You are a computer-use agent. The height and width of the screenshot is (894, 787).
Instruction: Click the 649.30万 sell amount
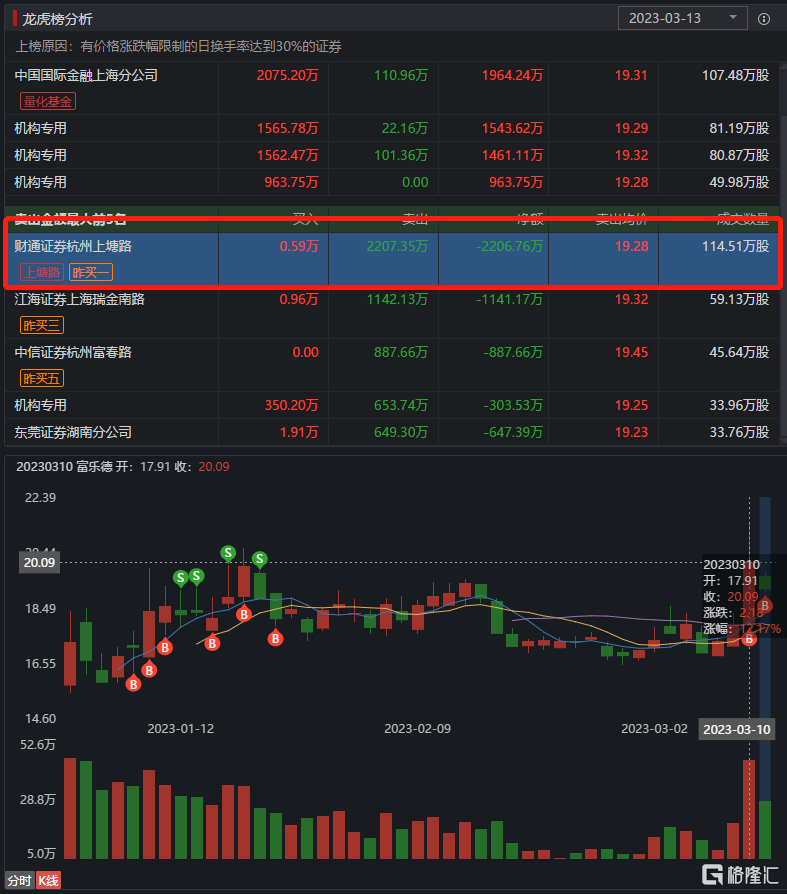(401, 432)
